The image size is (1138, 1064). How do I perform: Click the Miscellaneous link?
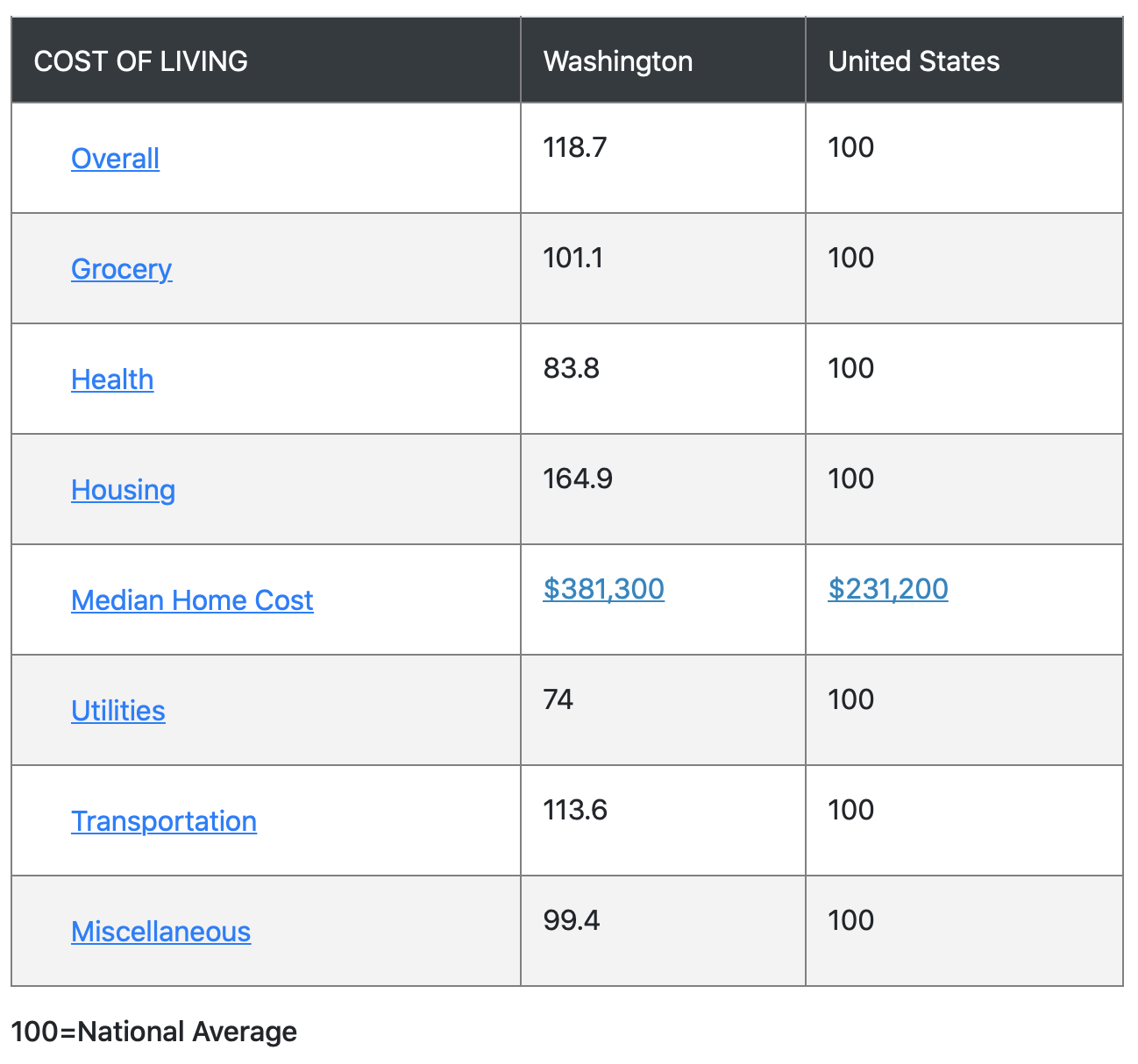[x=160, y=932]
